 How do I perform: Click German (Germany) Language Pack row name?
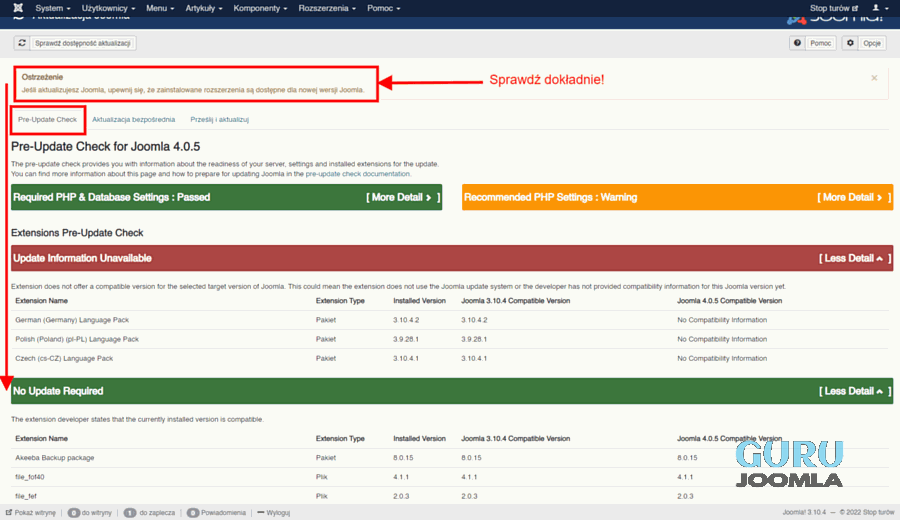72,320
